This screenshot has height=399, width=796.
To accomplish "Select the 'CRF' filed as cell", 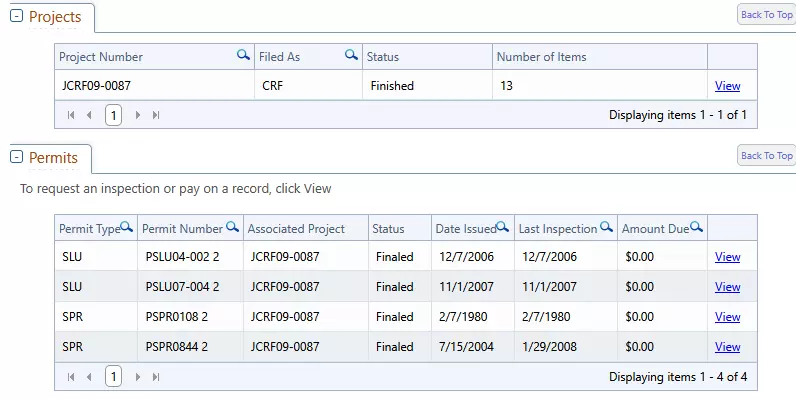I will coord(308,85).
